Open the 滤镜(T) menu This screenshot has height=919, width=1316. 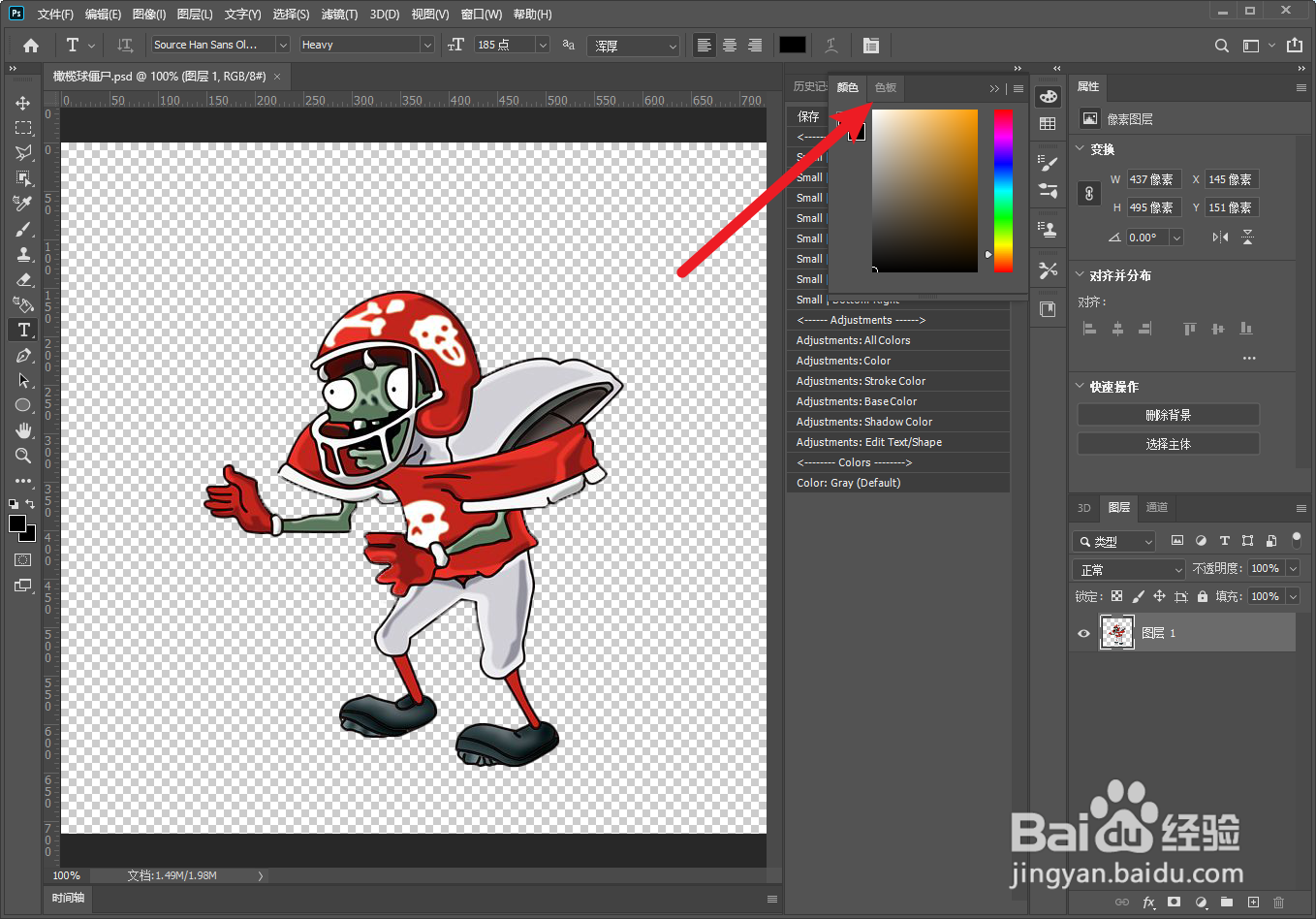pos(339,15)
